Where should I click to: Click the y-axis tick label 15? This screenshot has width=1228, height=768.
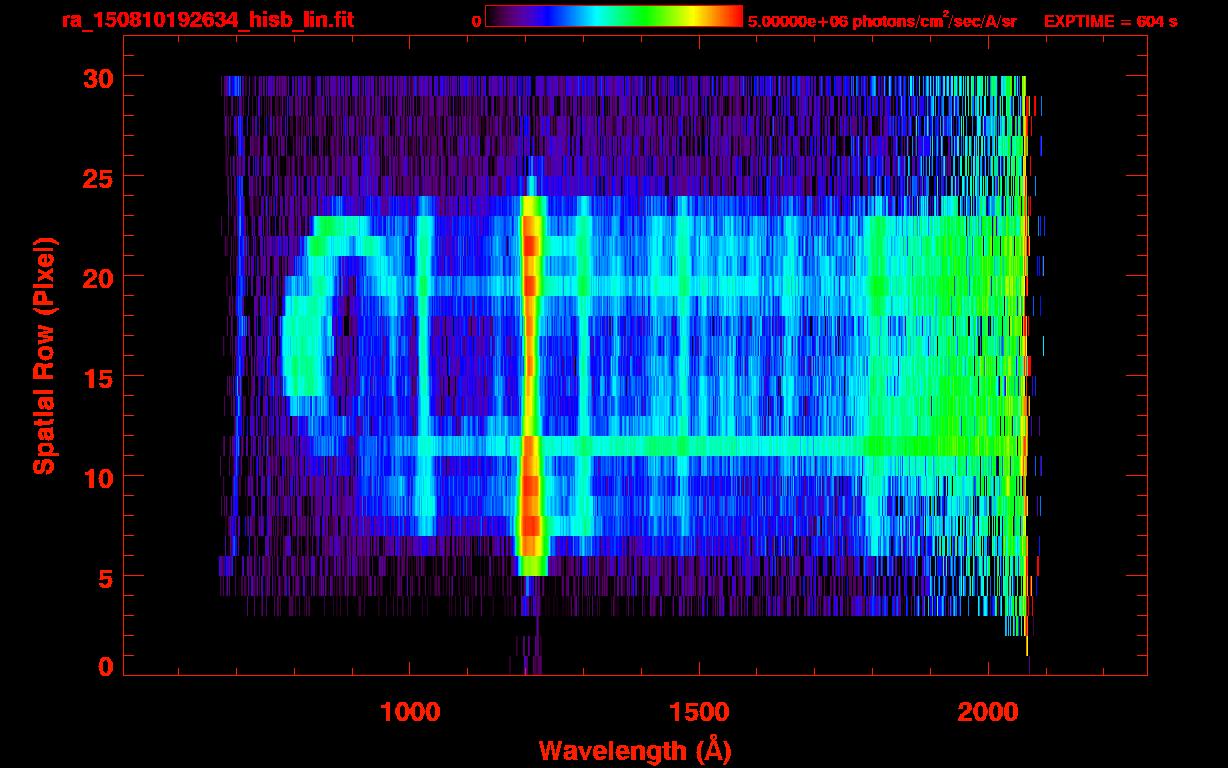[x=97, y=377]
